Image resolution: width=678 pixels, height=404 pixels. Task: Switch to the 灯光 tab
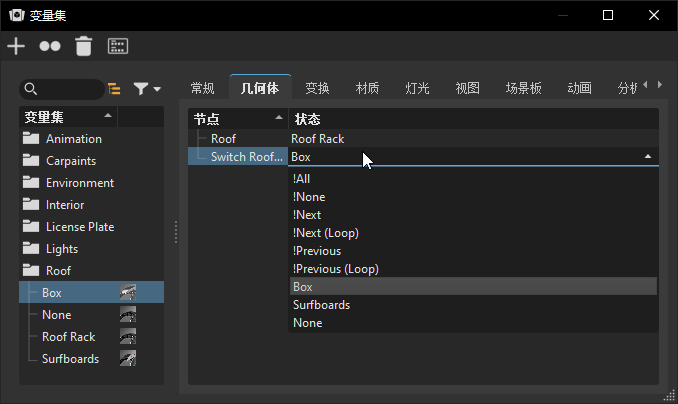417,88
